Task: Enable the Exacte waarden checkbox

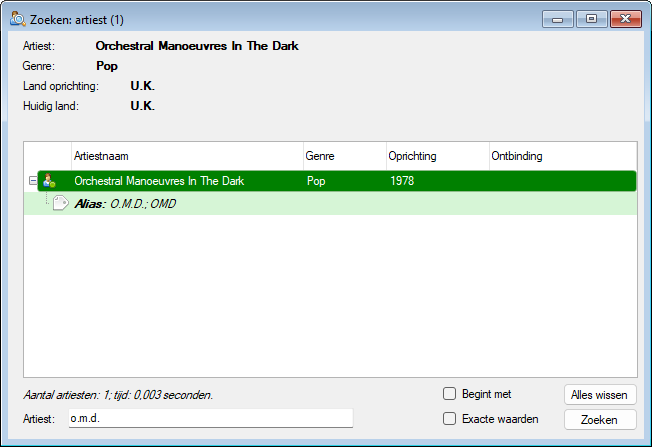Action: [x=449, y=419]
